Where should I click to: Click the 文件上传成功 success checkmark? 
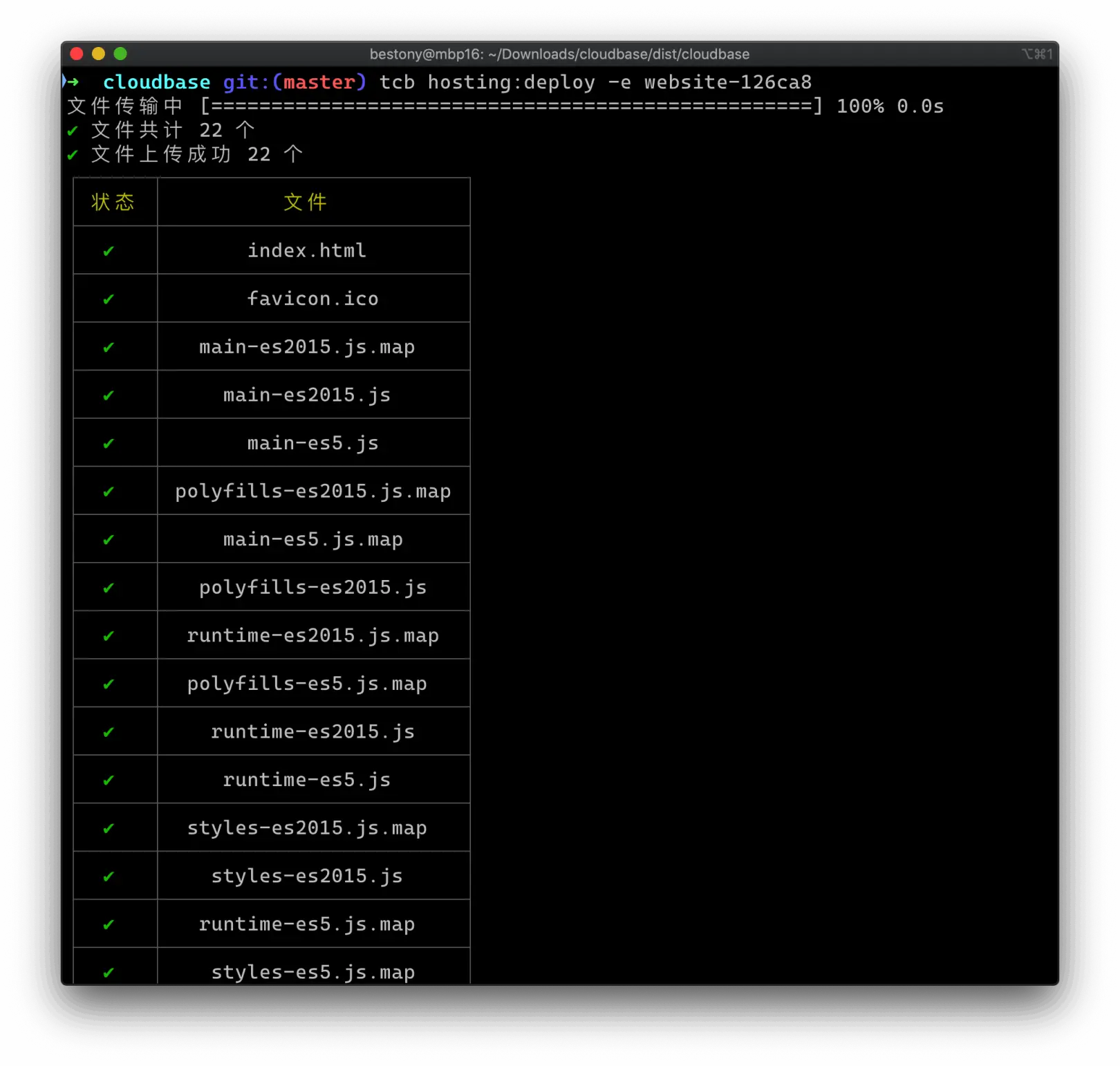point(73,155)
